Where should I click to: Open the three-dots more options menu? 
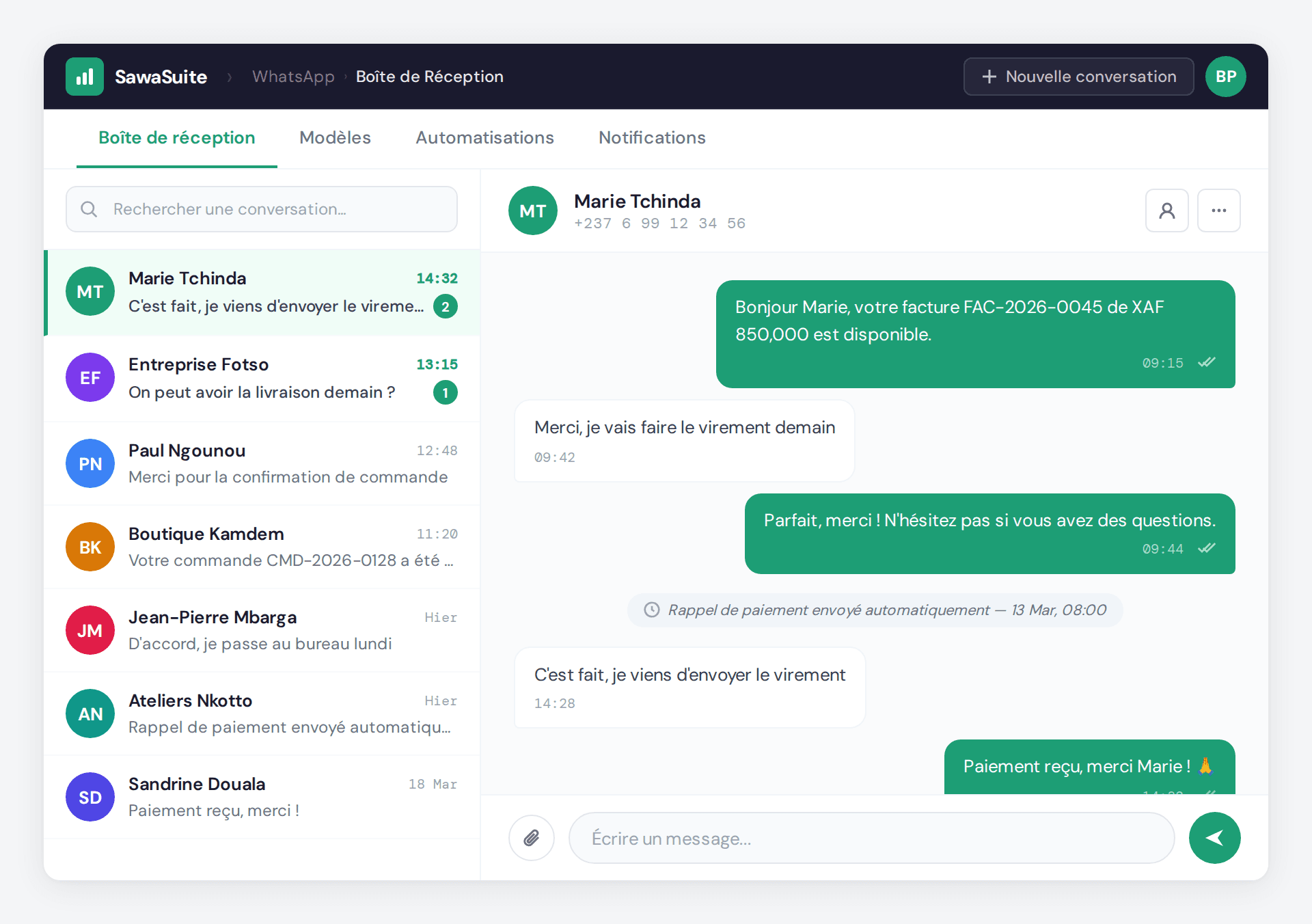(1218, 210)
